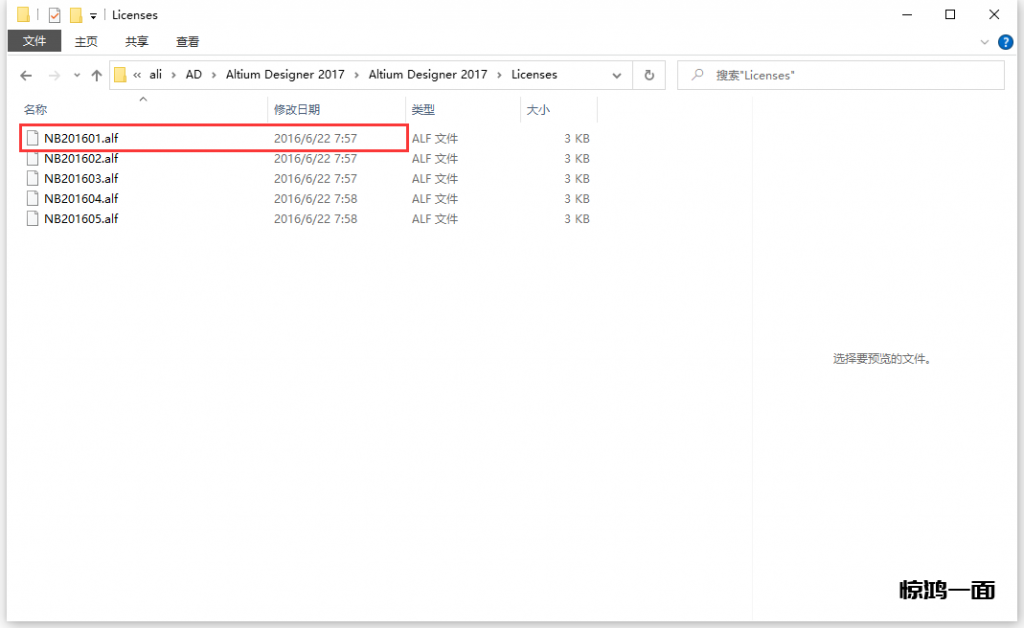Click the Back navigation arrow
Image resolution: width=1024 pixels, height=628 pixels.
coord(26,75)
